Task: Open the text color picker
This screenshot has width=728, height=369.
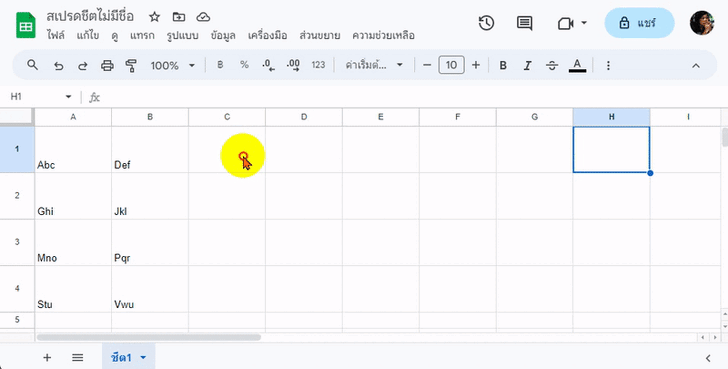Action: [x=577, y=65]
